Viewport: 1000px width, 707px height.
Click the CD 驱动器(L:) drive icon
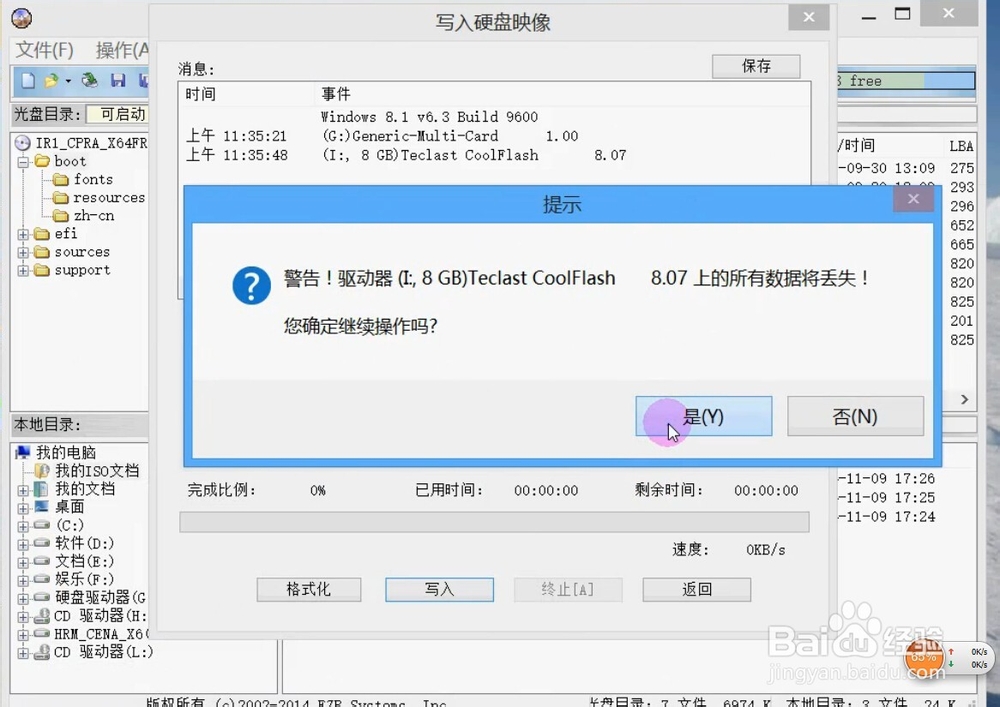click(x=41, y=652)
